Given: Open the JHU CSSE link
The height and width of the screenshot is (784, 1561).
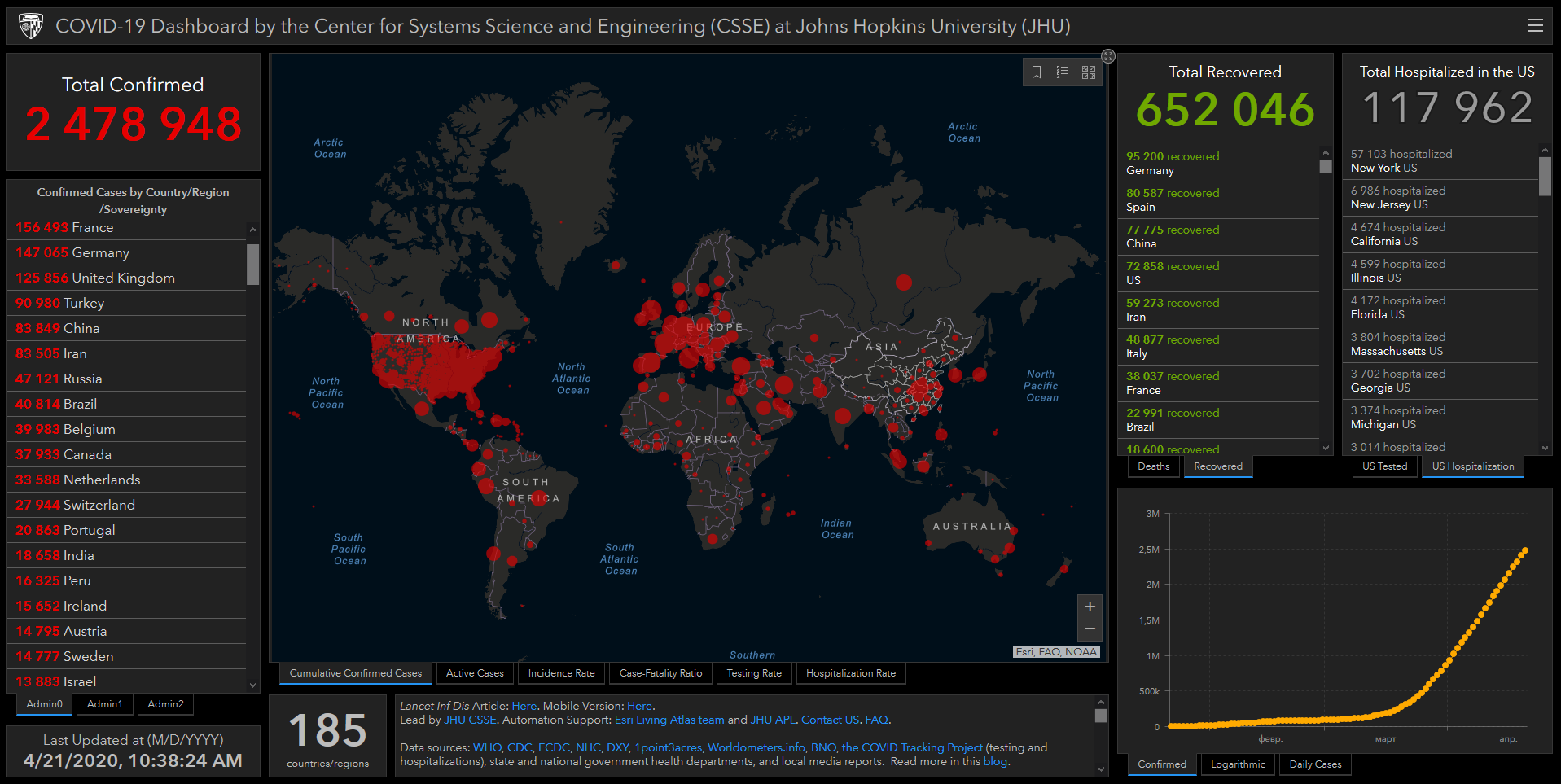Looking at the screenshot, I should pyautogui.click(x=470, y=720).
